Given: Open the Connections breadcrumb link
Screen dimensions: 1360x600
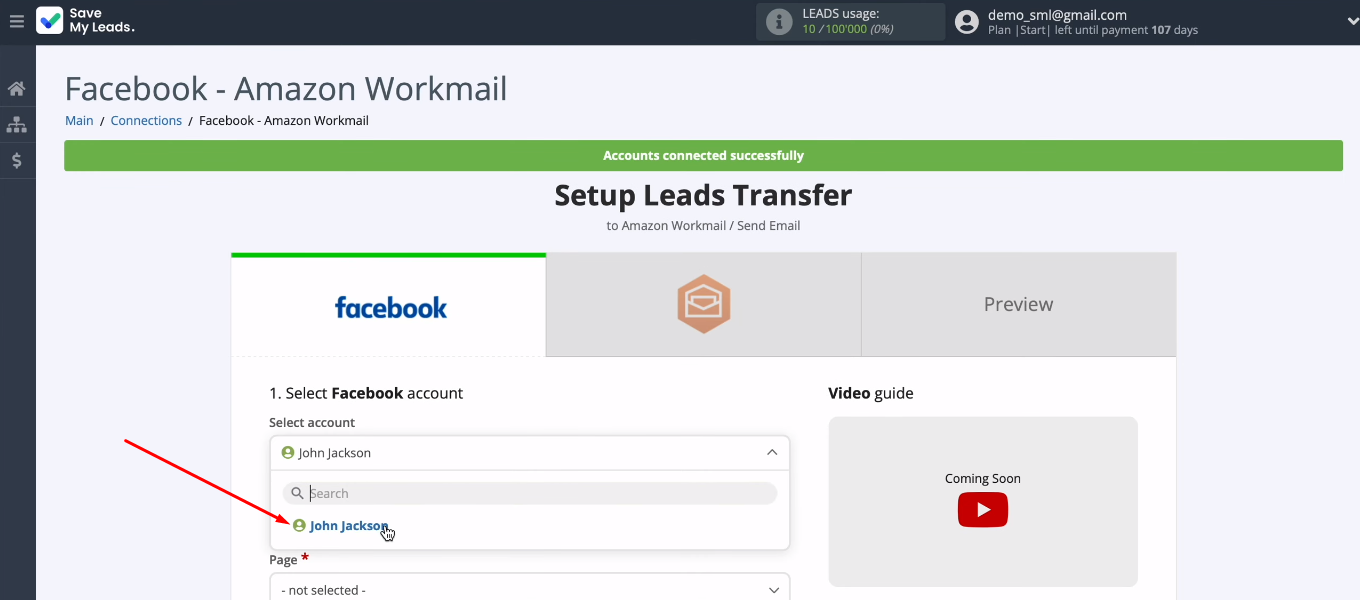Looking at the screenshot, I should click(x=146, y=121).
